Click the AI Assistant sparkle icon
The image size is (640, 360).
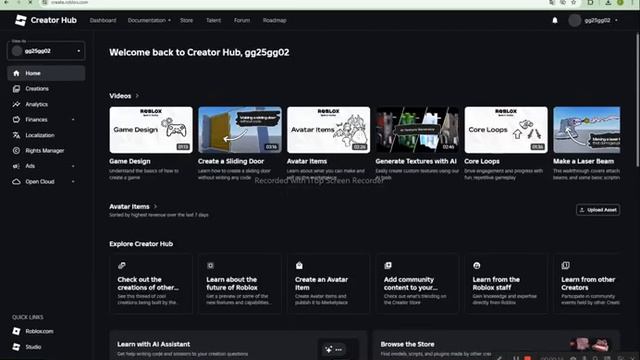(x=329, y=349)
